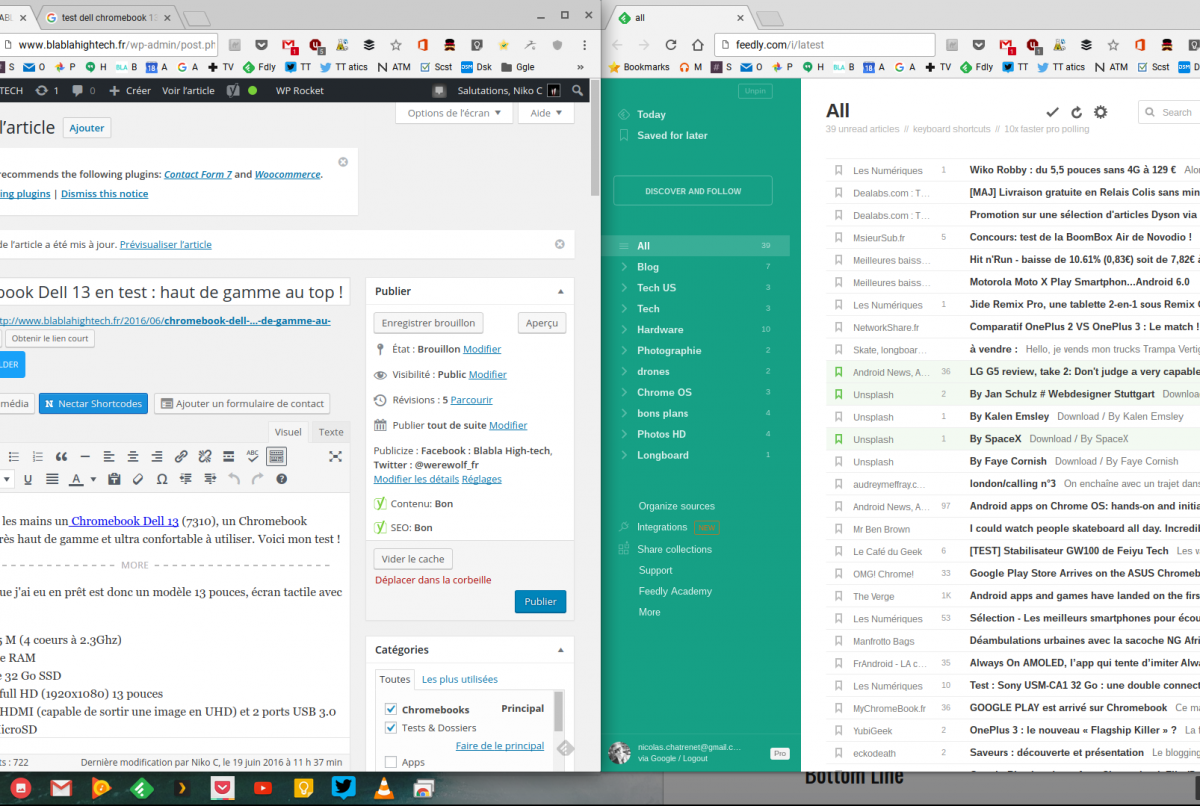Open Créer menu in admin bar

[x=130, y=90]
